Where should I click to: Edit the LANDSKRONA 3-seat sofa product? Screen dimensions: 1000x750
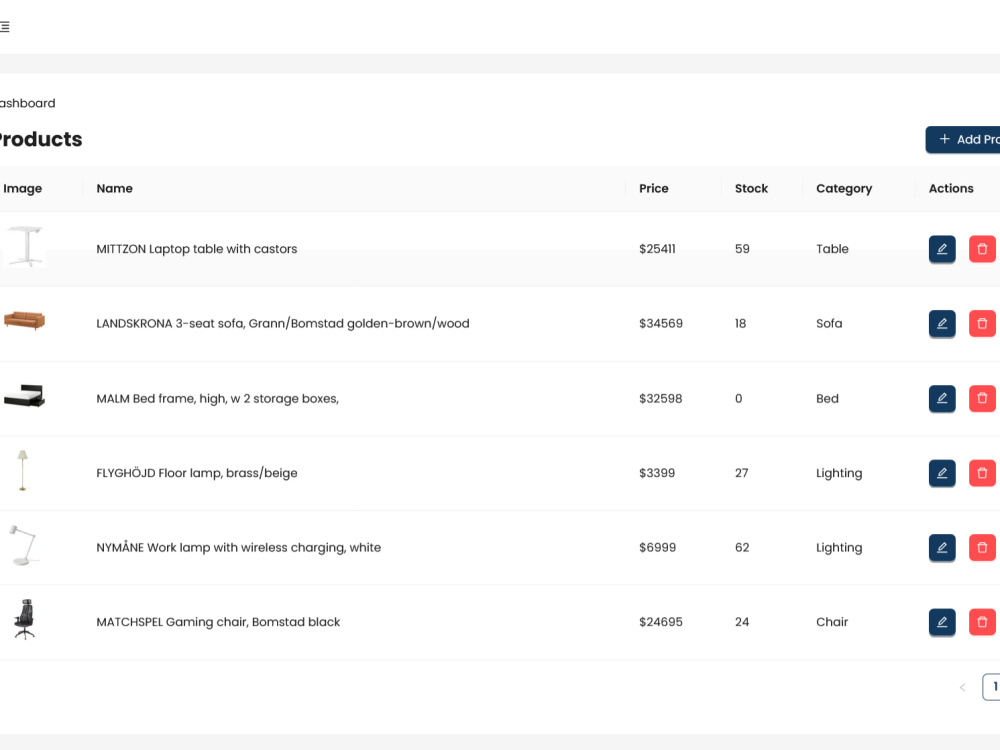click(x=942, y=323)
